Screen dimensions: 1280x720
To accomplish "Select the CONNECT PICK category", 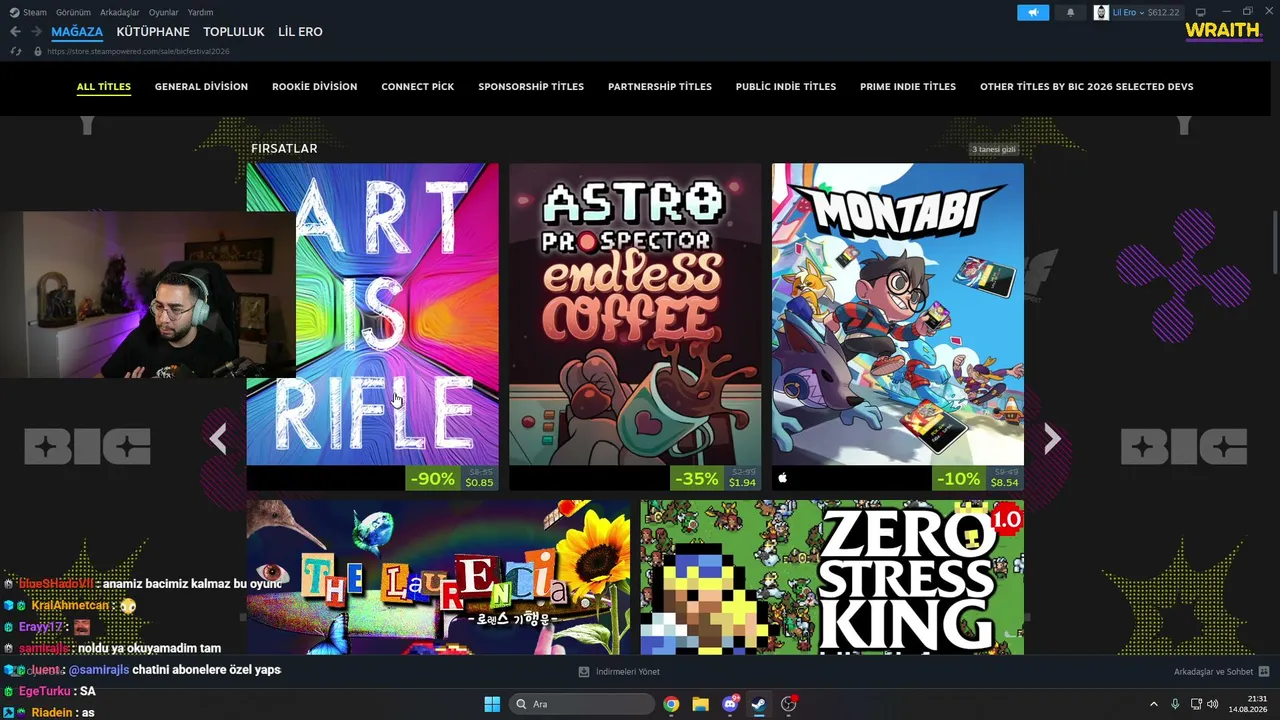I will point(417,87).
